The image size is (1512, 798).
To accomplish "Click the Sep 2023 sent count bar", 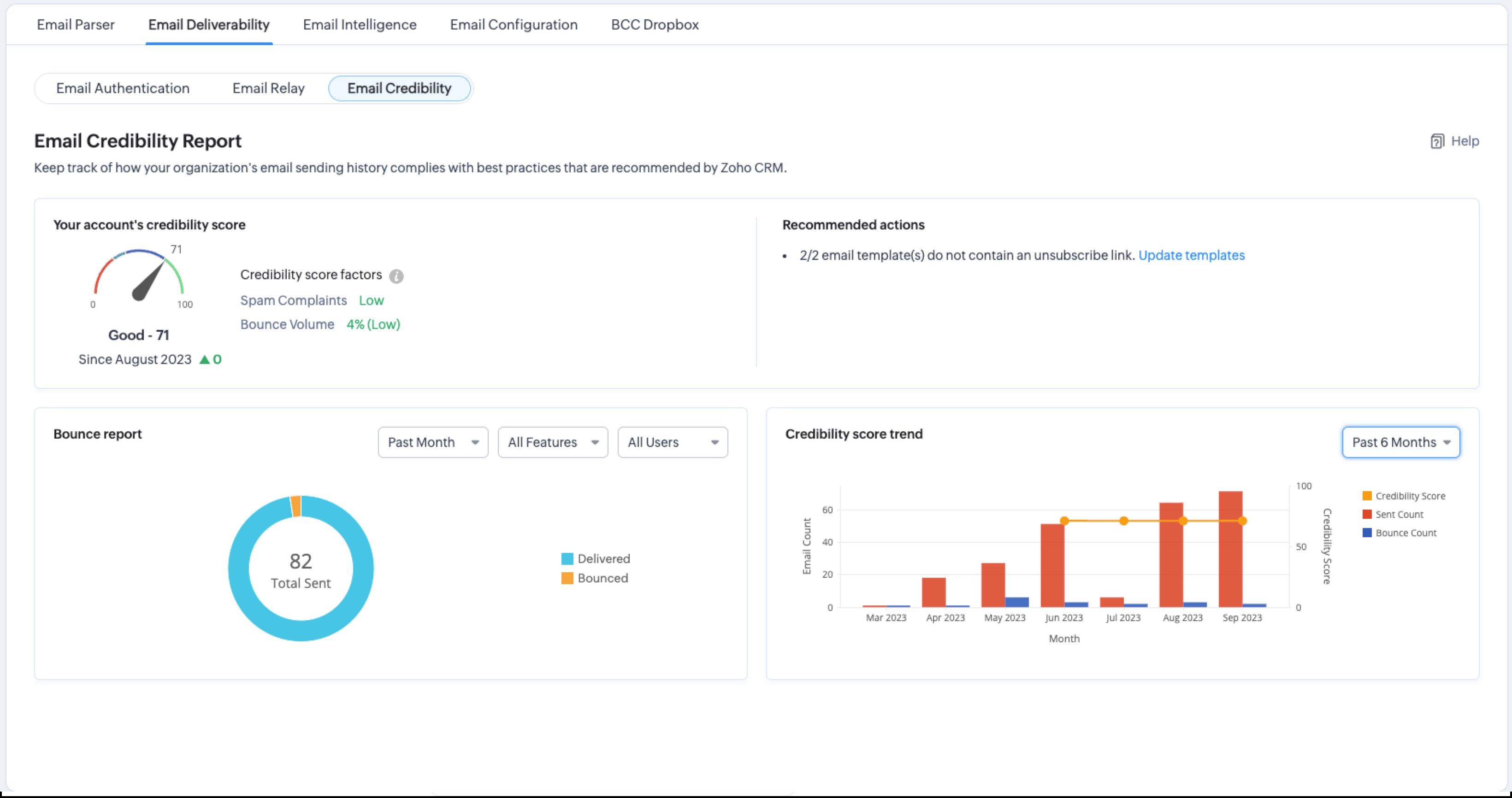I will coord(1230,563).
